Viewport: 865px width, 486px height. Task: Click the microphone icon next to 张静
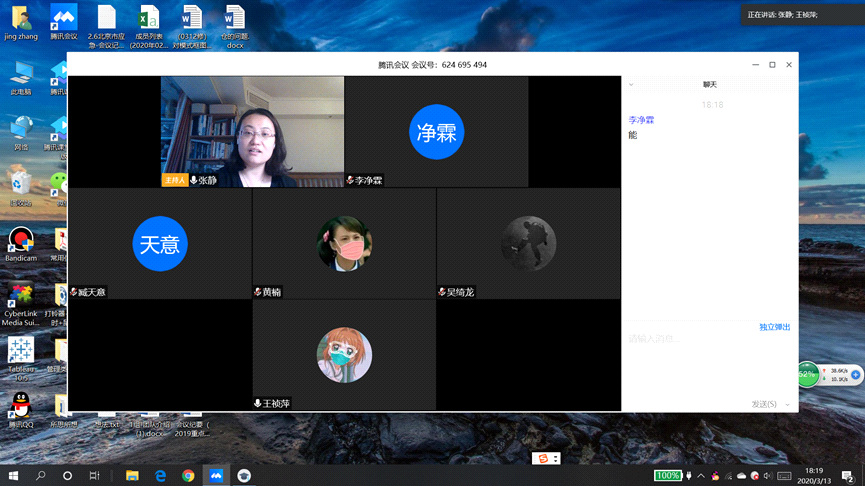(x=194, y=181)
